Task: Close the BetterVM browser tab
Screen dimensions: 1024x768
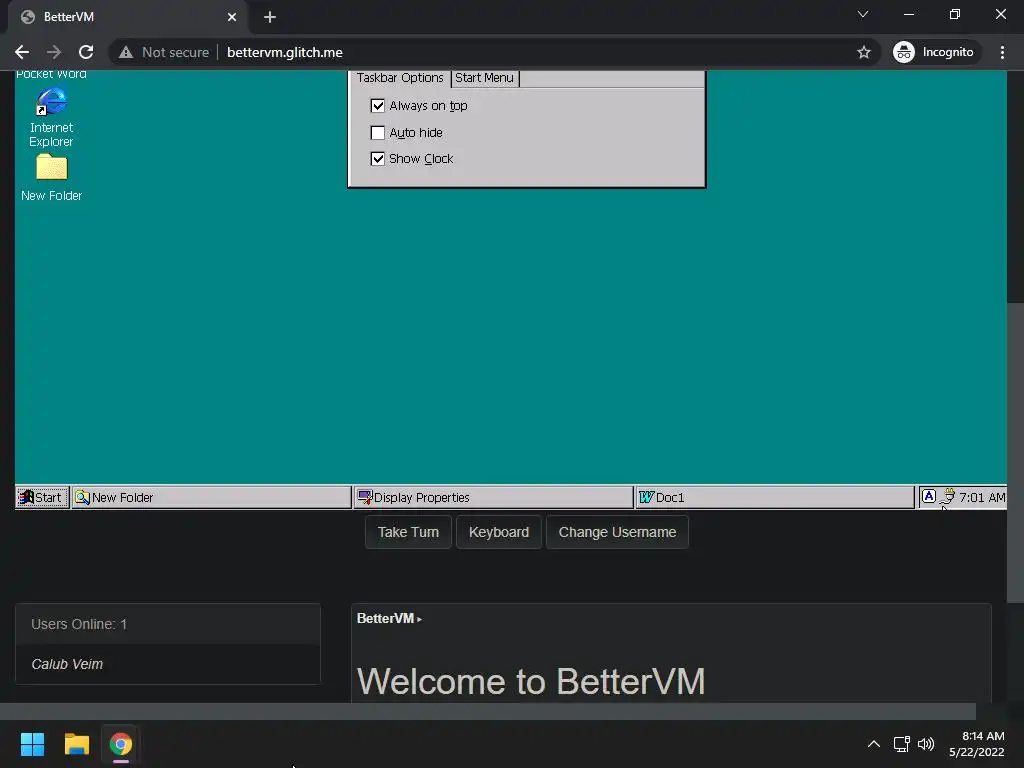Action: (x=232, y=17)
